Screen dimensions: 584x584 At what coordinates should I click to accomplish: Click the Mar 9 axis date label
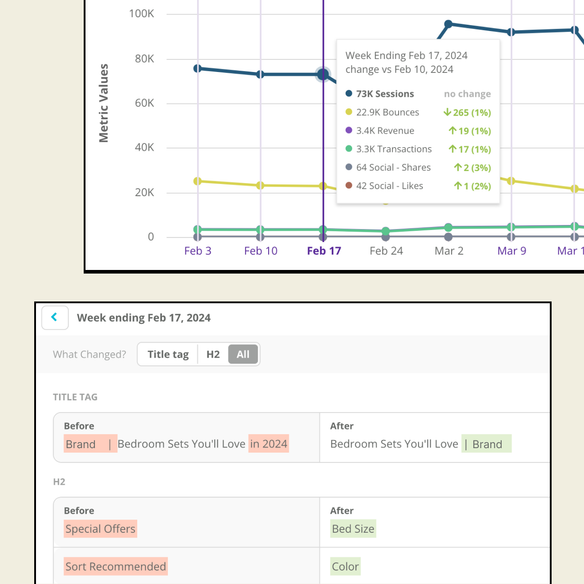512,251
